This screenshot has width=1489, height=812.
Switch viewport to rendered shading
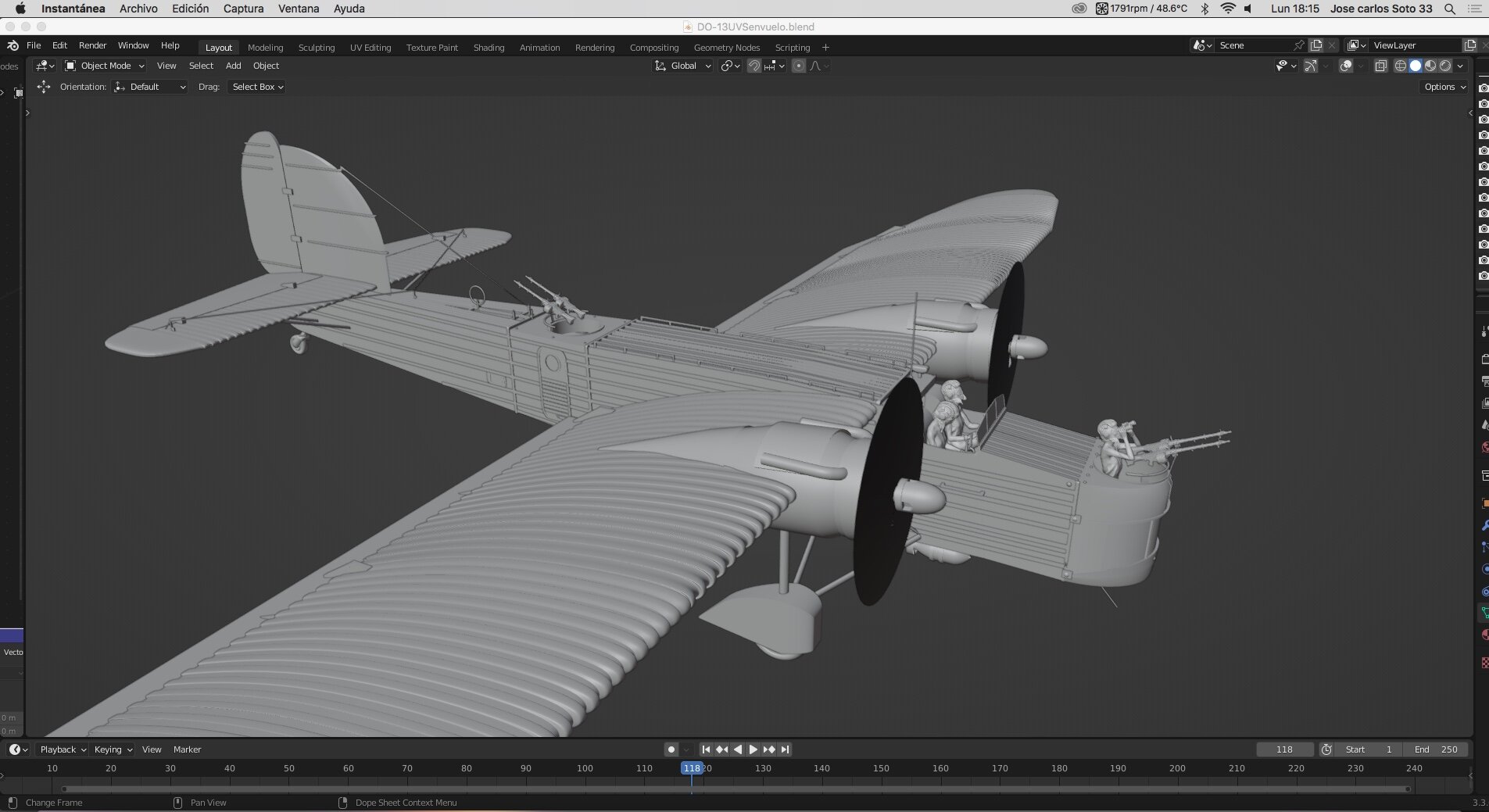[1445, 66]
